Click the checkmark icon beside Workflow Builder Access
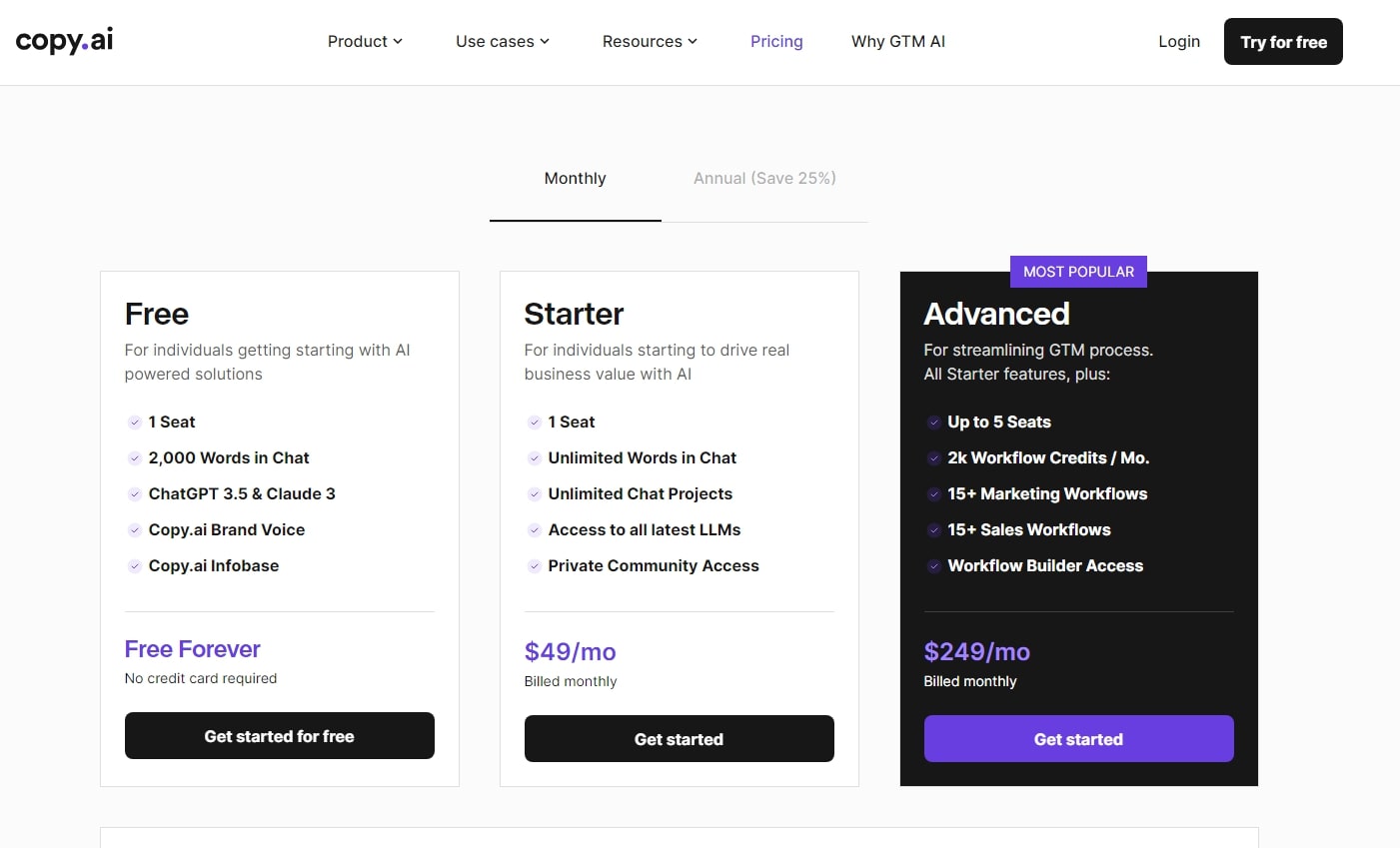 [x=934, y=566]
